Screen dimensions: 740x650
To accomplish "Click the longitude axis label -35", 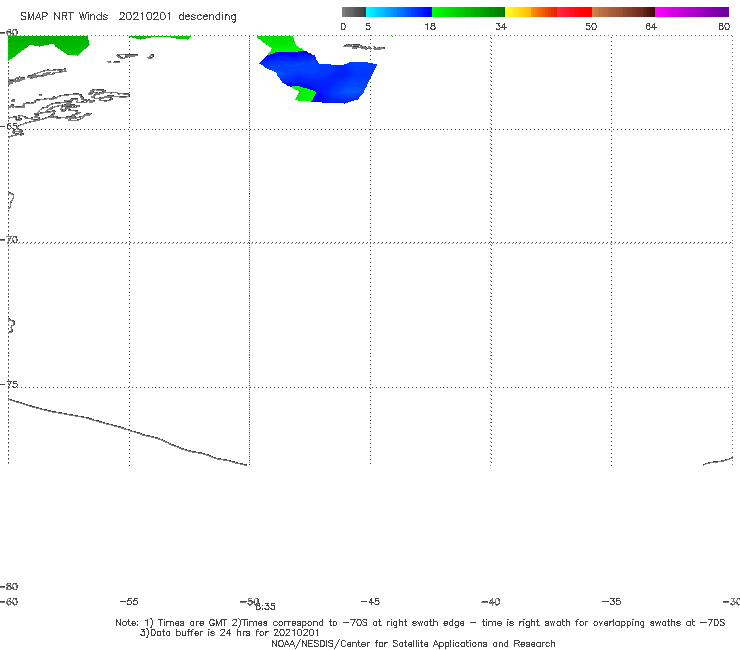I will pos(612,601).
